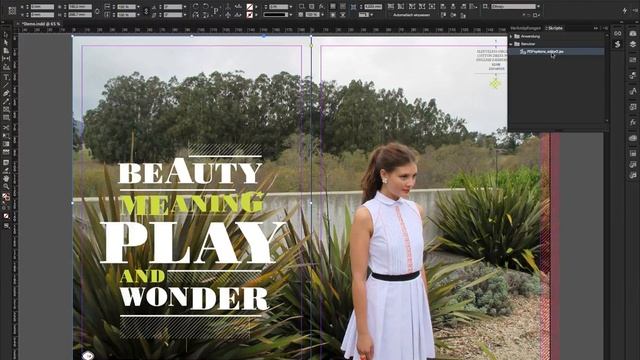
Task: Select the Hand tool
Action: pyautogui.click(x=6, y=178)
